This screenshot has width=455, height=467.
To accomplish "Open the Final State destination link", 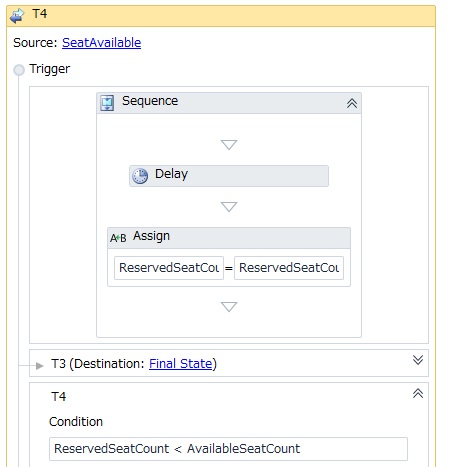I will tap(180, 363).
